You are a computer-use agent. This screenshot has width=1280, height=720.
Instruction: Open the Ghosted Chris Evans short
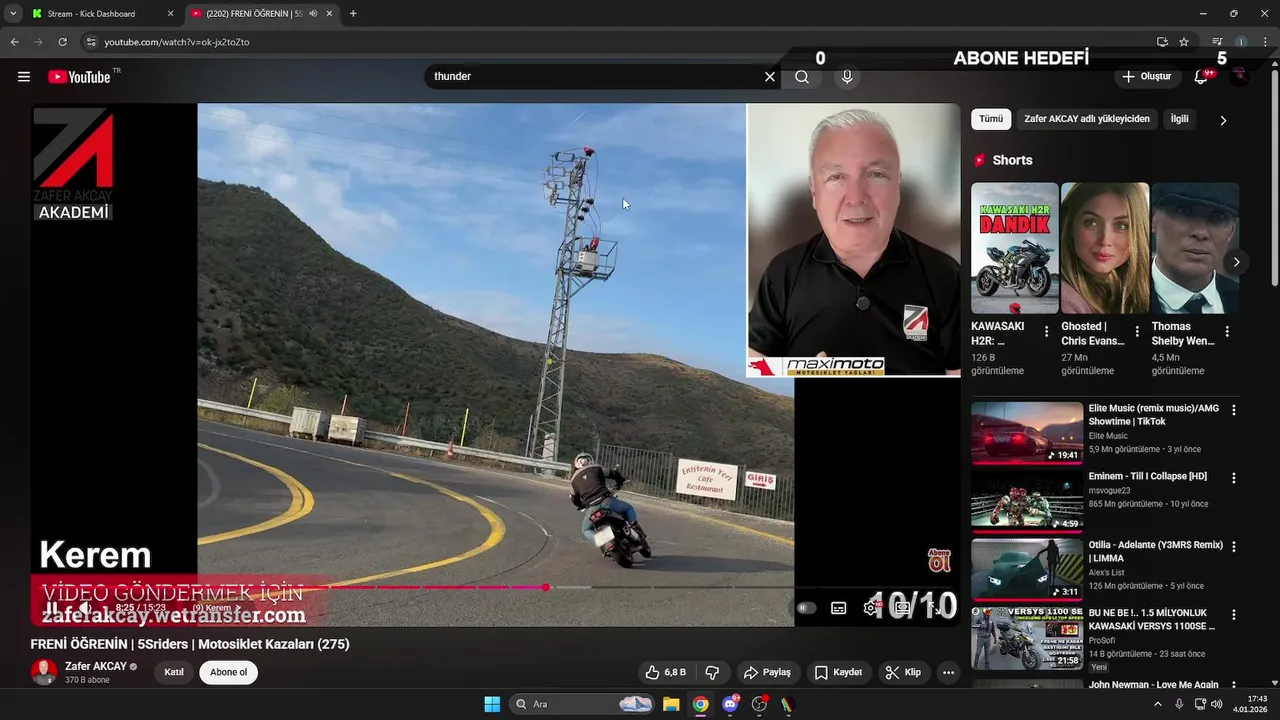click(1104, 248)
